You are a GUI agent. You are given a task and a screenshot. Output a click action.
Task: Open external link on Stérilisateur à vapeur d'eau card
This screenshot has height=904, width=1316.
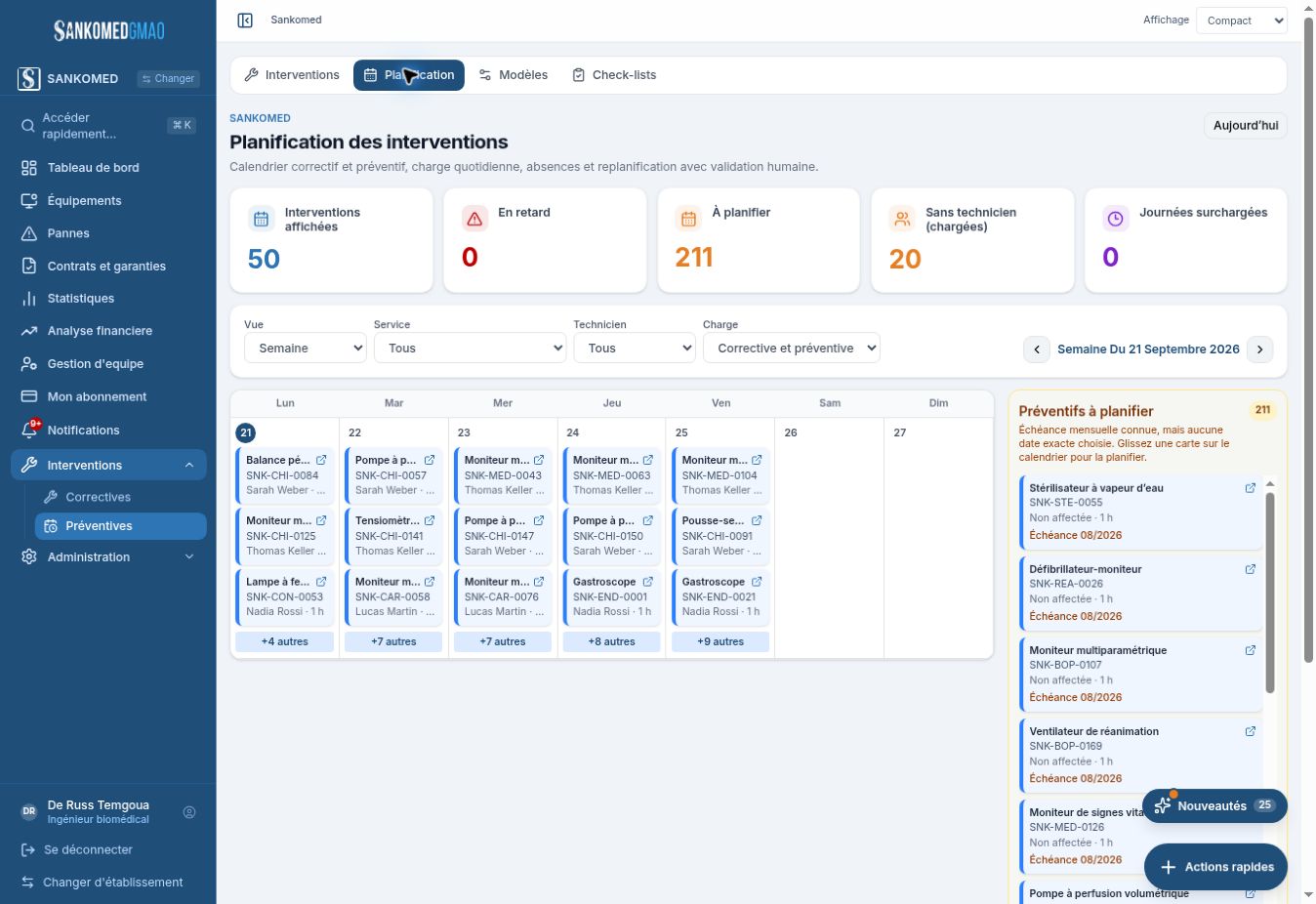pos(1251,488)
